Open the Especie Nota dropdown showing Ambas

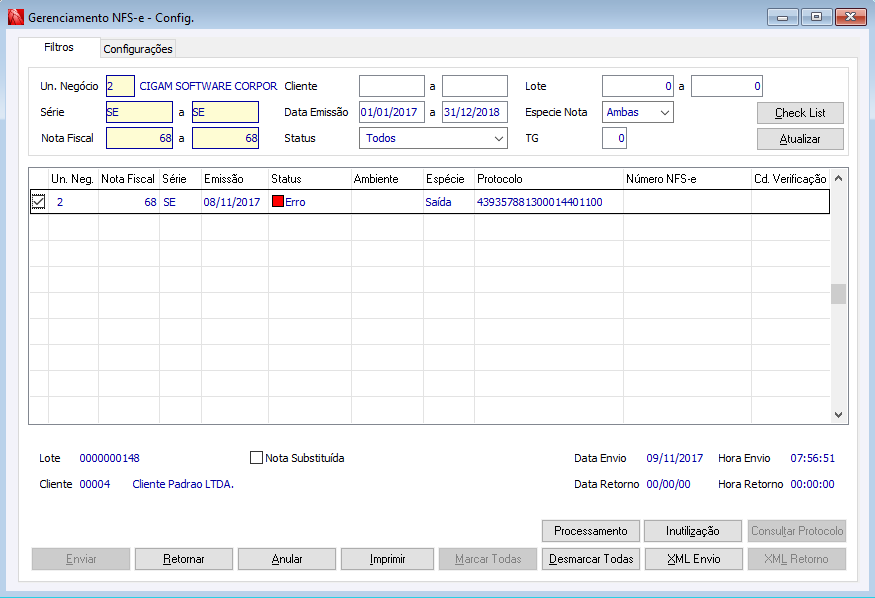click(x=637, y=112)
